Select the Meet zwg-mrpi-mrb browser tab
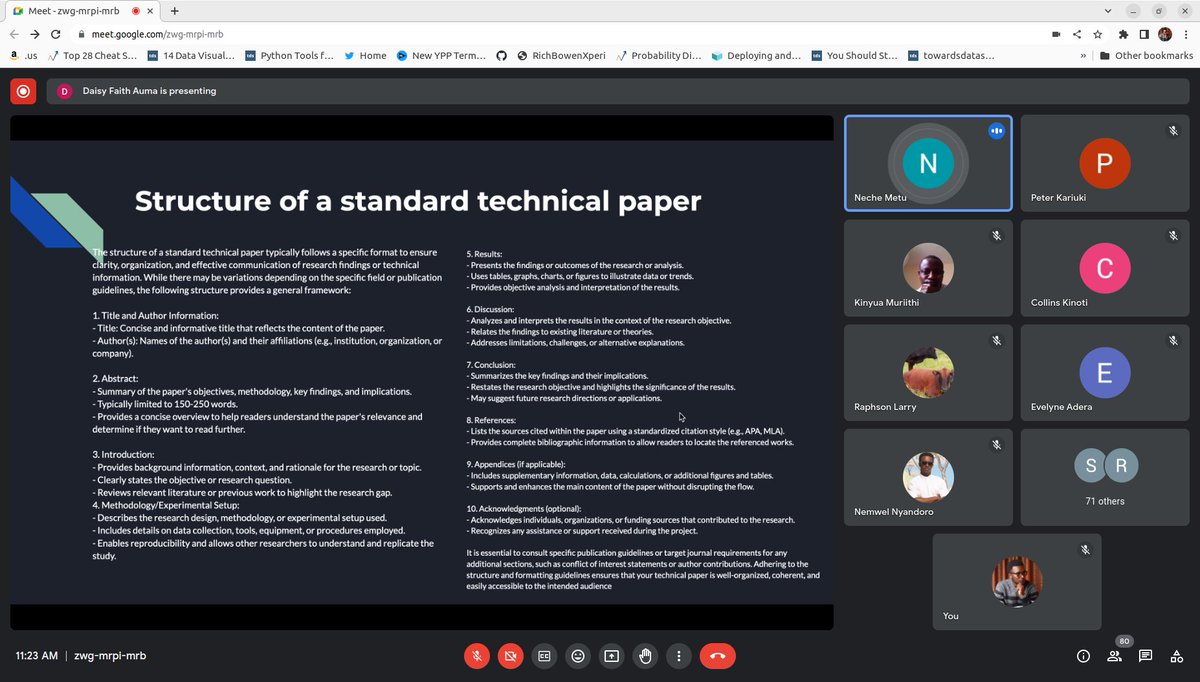Viewport: 1200px width, 682px height. coord(70,10)
